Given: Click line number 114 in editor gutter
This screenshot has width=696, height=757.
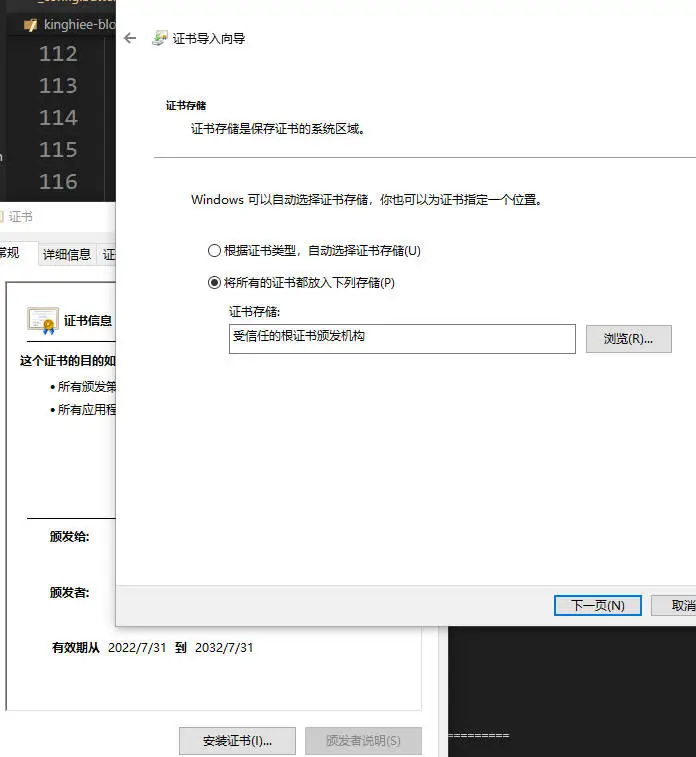Looking at the screenshot, I should [58, 118].
